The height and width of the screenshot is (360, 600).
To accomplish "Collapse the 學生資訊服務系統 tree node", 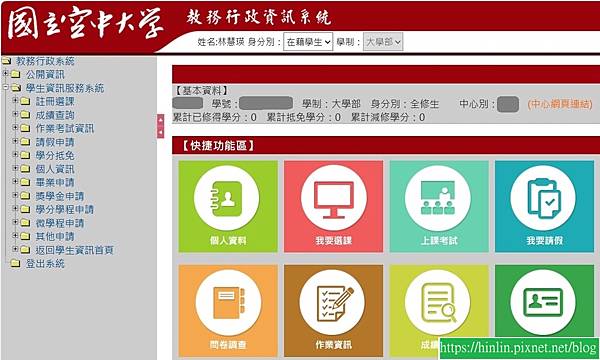I will (6, 87).
